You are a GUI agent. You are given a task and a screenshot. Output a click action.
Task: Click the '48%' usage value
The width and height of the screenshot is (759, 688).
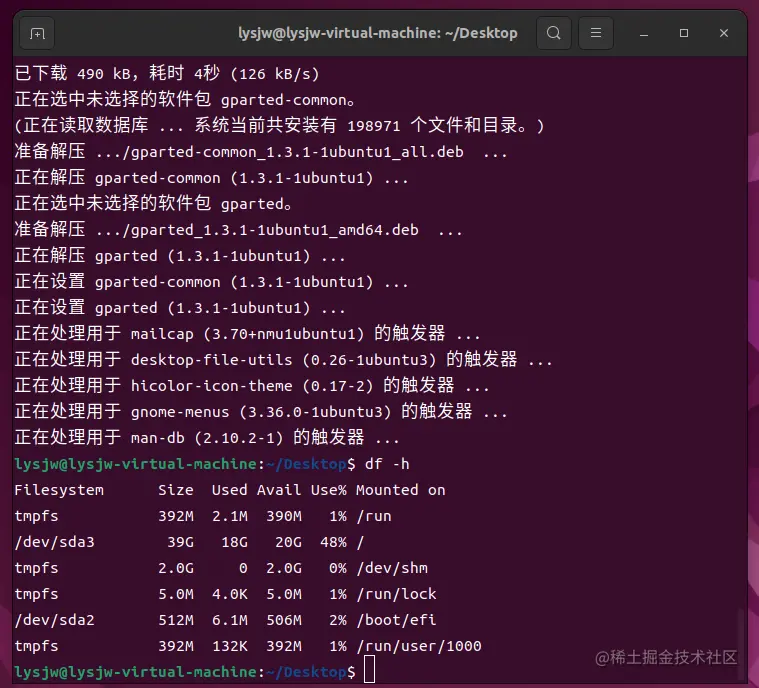pyautogui.click(x=333, y=542)
